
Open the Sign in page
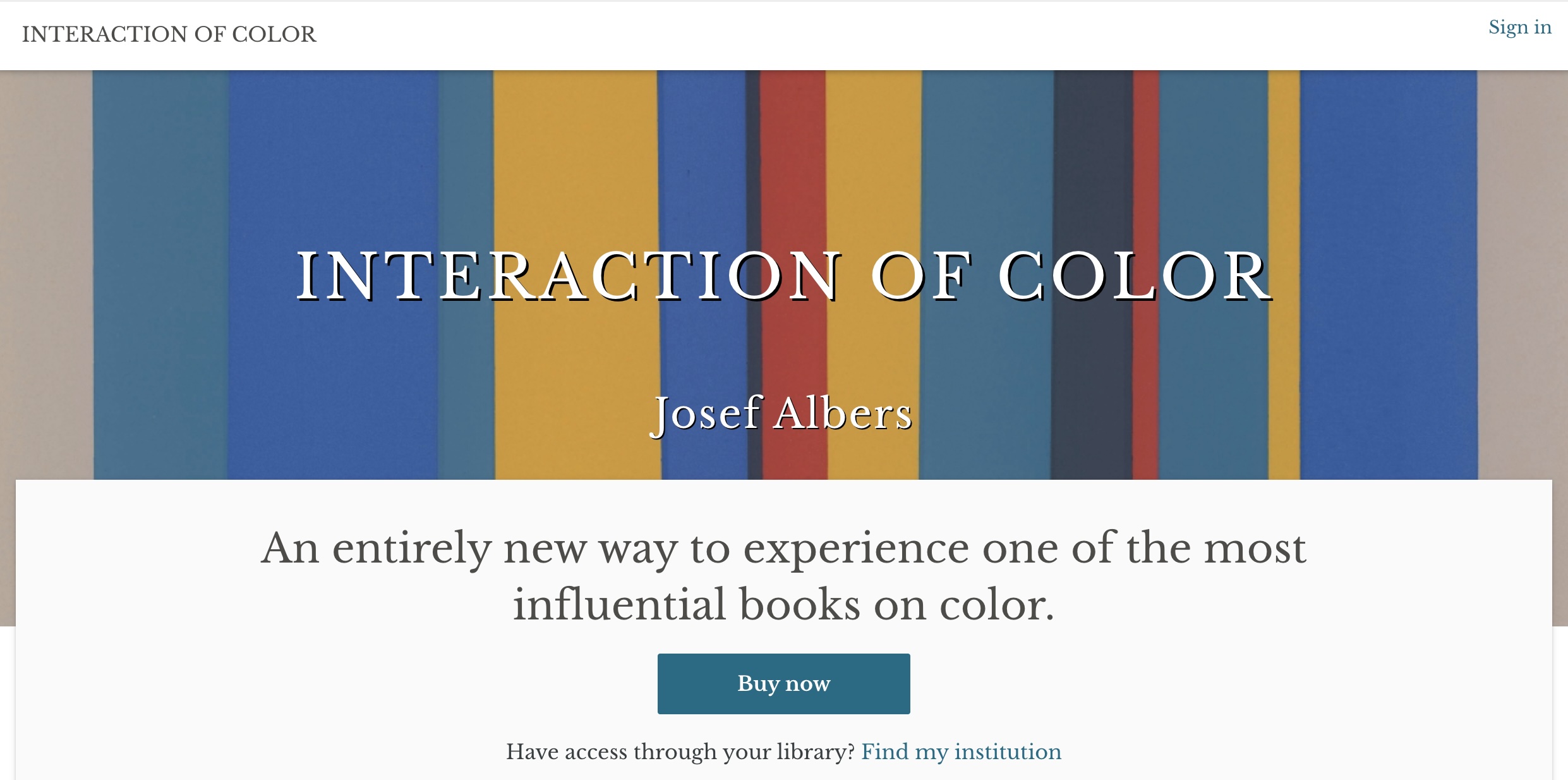tap(1519, 27)
